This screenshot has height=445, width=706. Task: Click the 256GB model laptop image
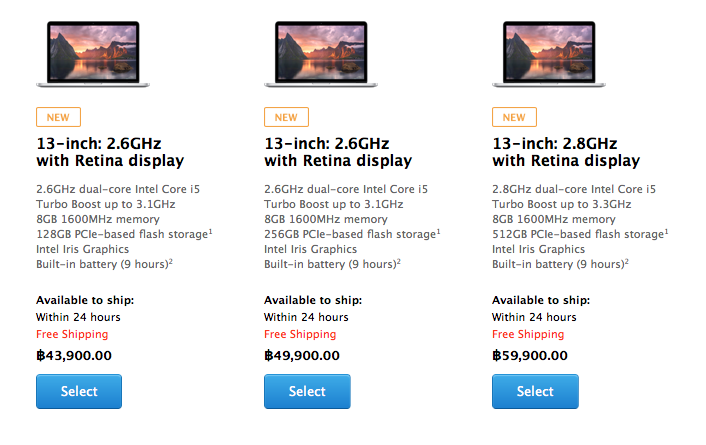click(307, 50)
